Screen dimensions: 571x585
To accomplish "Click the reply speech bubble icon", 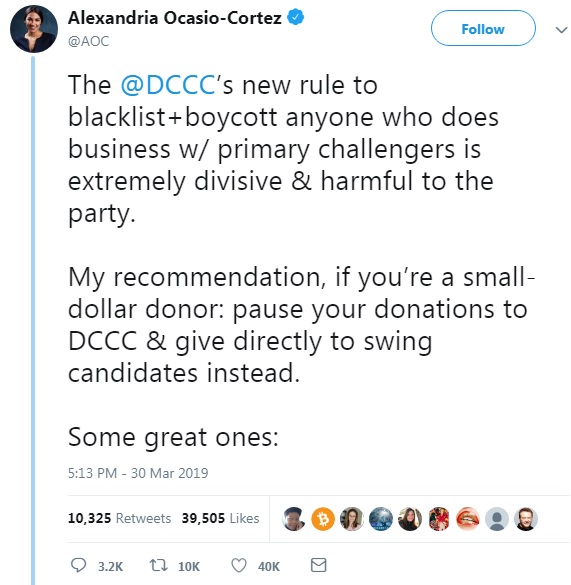I will pyautogui.click(x=78, y=566).
